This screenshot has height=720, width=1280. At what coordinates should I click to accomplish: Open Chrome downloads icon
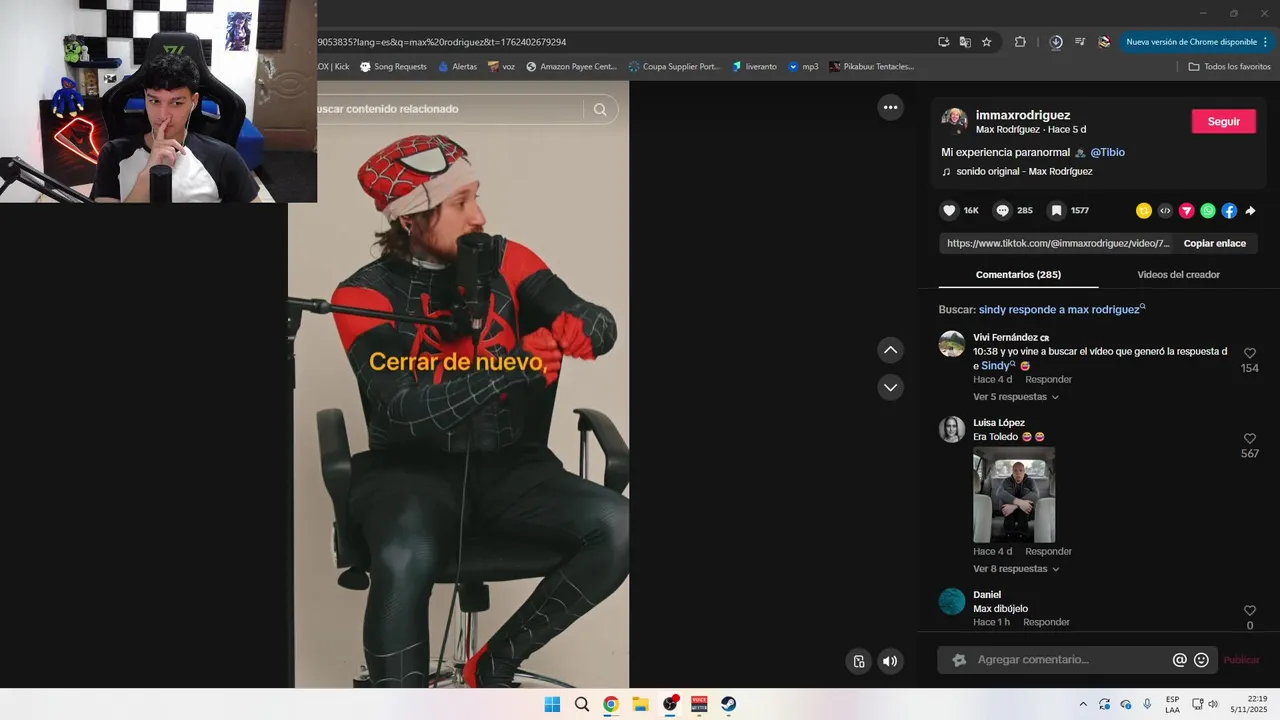point(1056,42)
